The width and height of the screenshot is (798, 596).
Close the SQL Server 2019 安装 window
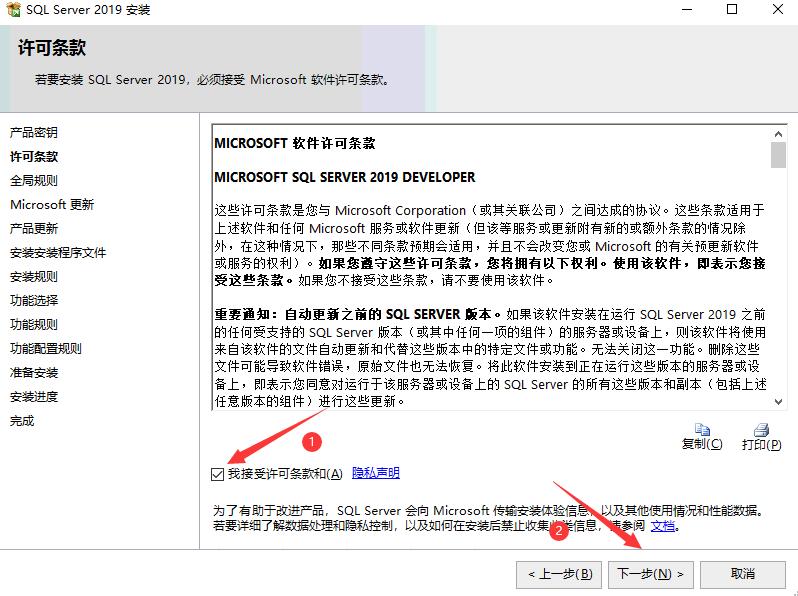pos(778,10)
